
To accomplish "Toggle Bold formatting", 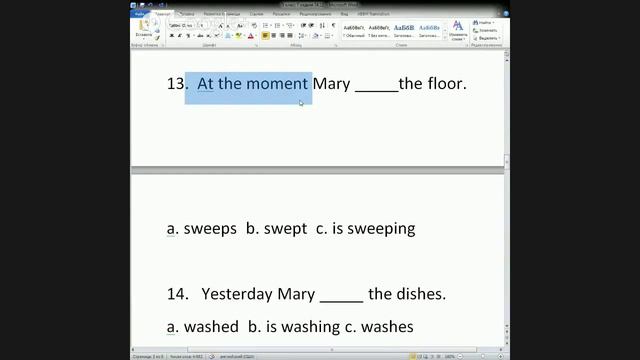I will click(x=171, y=36).
